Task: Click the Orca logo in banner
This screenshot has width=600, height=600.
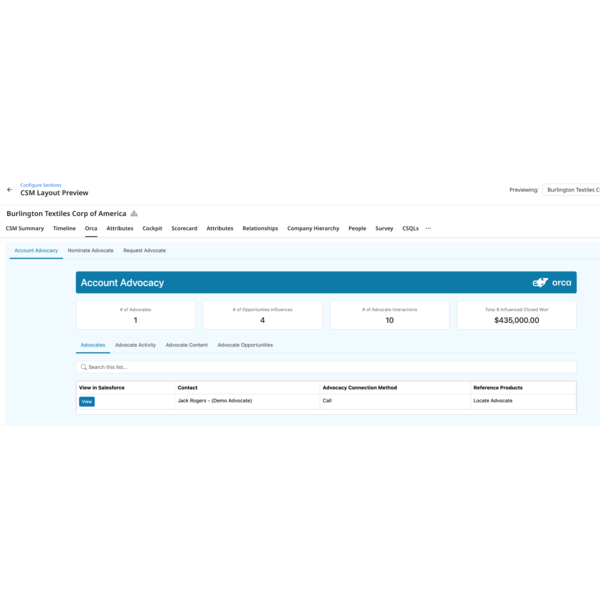Action: 551,282
